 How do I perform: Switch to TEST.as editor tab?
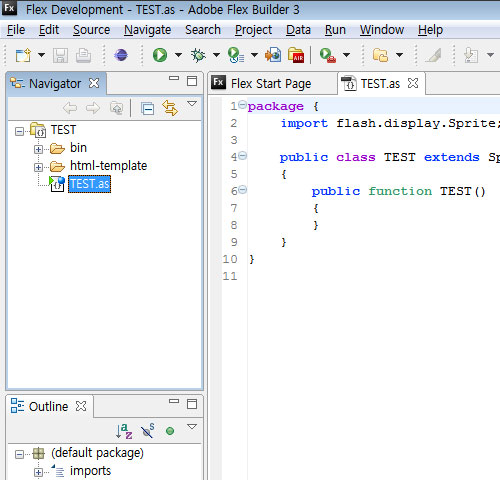(380, 84)
